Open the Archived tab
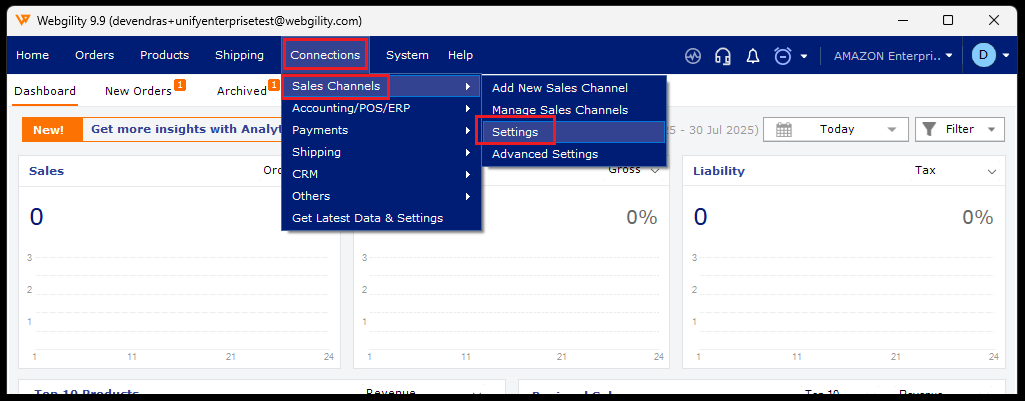Viewport: 1025px width, 401px height. (x=242, y=91)
